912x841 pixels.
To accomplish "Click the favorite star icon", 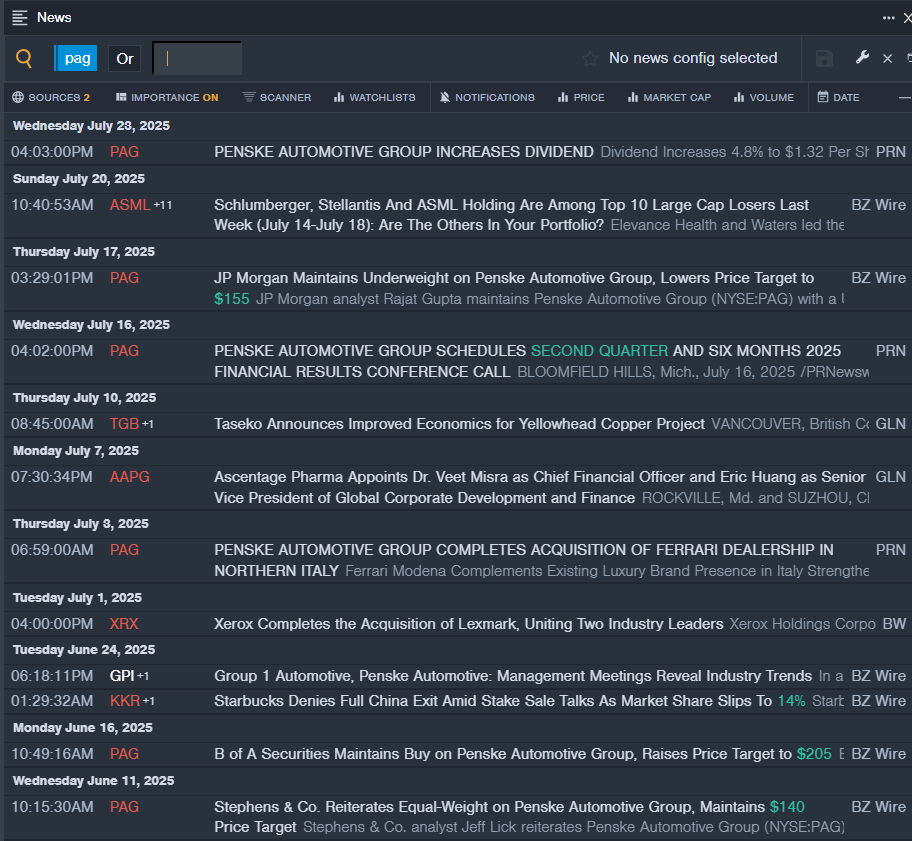I will [590, 58].
